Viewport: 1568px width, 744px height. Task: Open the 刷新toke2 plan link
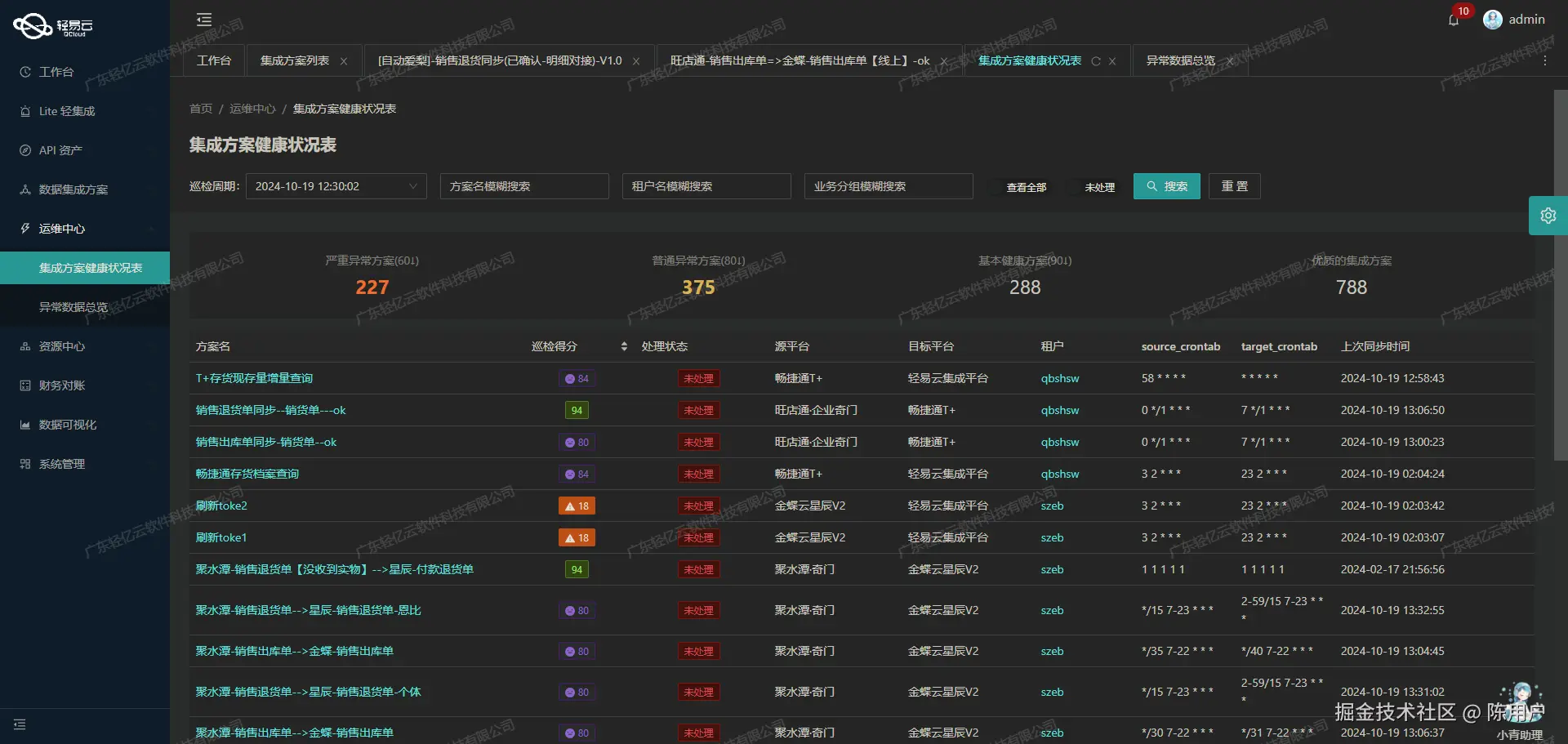point(221,506)
